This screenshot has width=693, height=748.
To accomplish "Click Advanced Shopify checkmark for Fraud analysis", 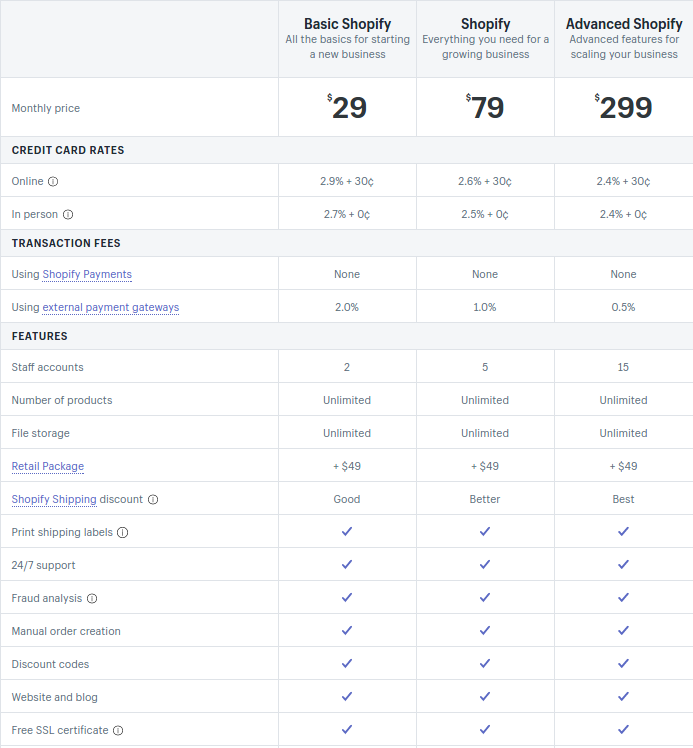I will pos(623,597).
